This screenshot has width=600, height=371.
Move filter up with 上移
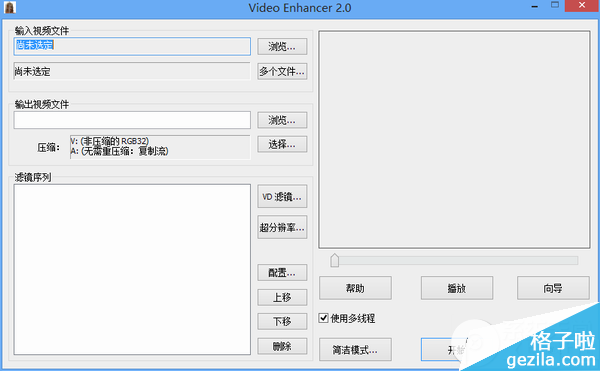(x=282, y=297)
